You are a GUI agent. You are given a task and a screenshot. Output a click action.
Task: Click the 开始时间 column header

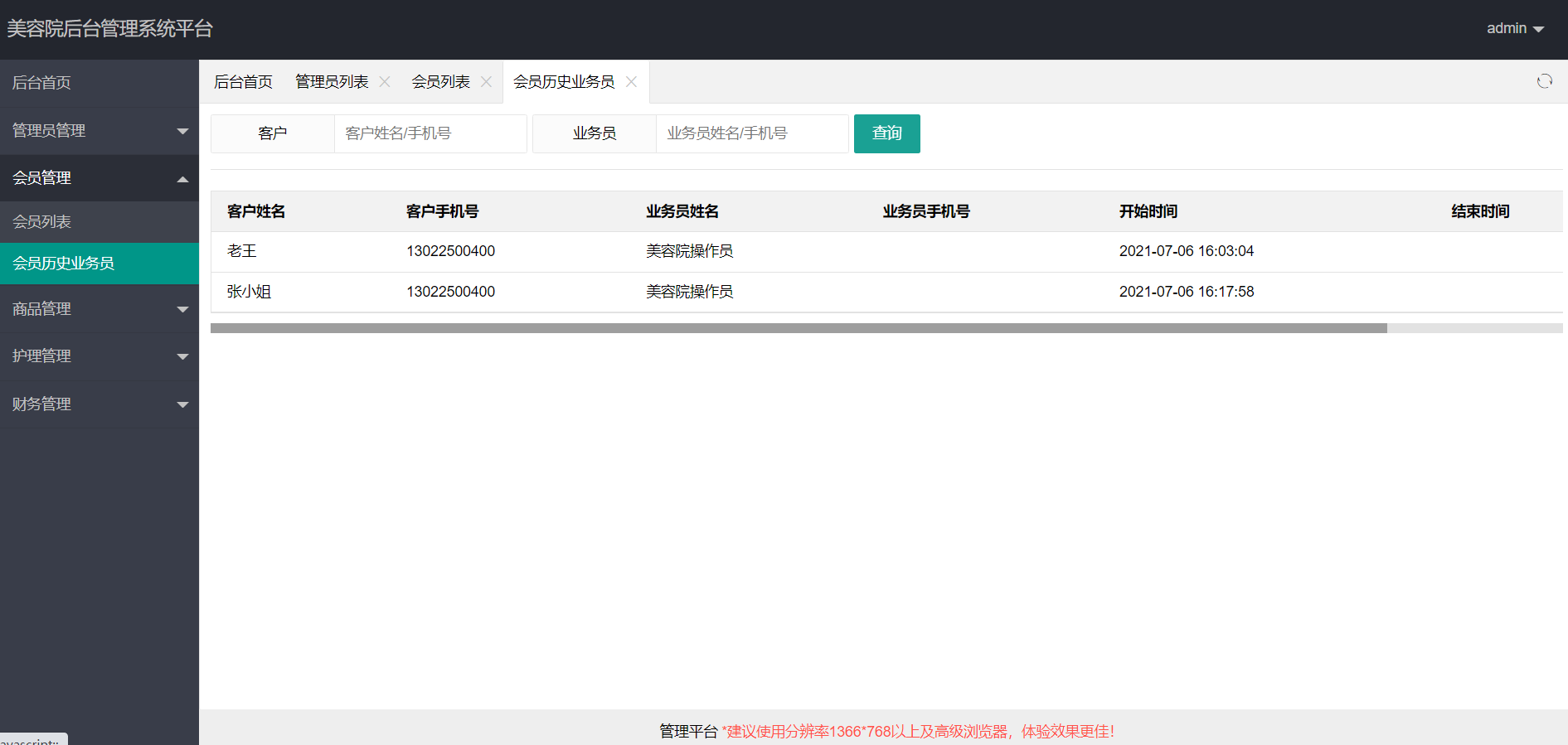1148,211
